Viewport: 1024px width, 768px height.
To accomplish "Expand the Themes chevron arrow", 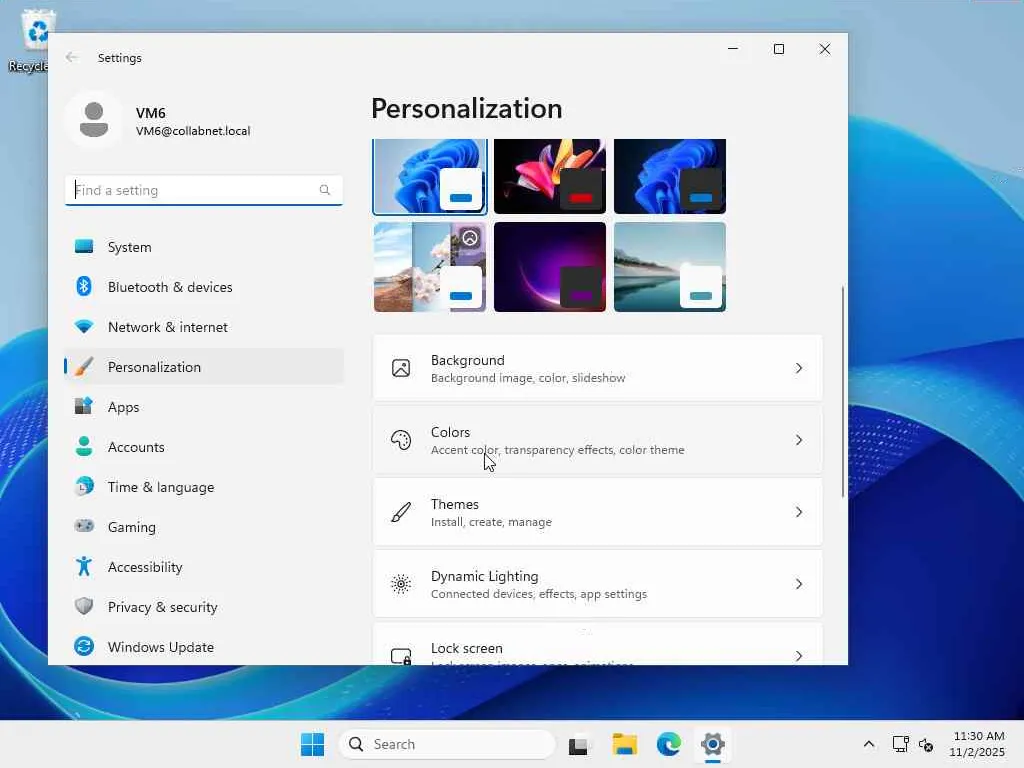I will click(x=799, y=512).
